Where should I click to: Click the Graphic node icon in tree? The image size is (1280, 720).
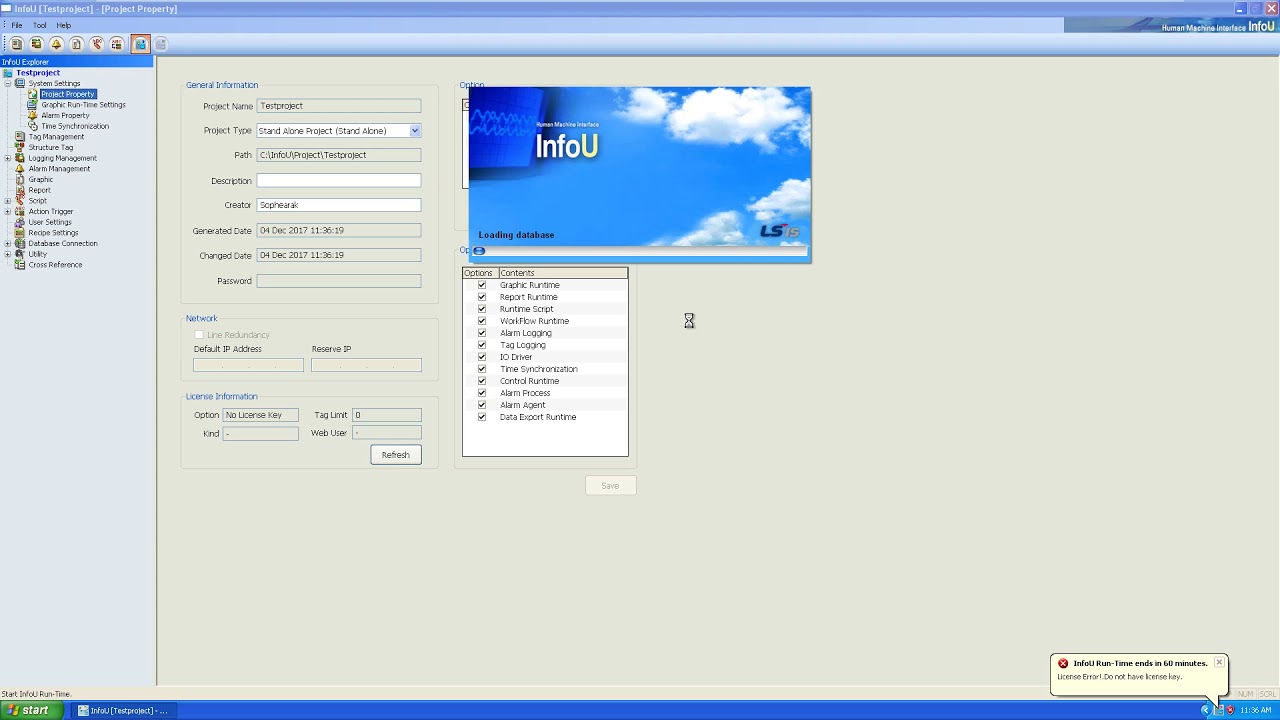point(20,179)
